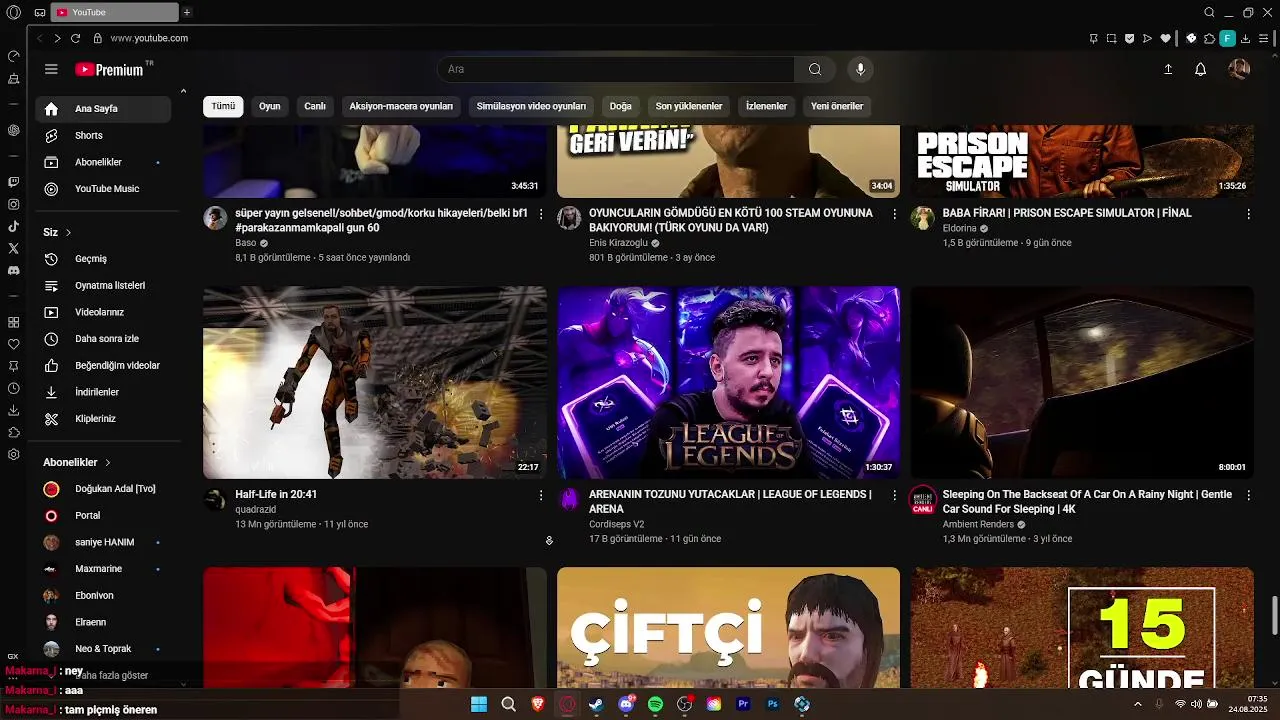Open X (Twitter) in Opera sidebar
1280x720 pixels.
pos(13,248)
